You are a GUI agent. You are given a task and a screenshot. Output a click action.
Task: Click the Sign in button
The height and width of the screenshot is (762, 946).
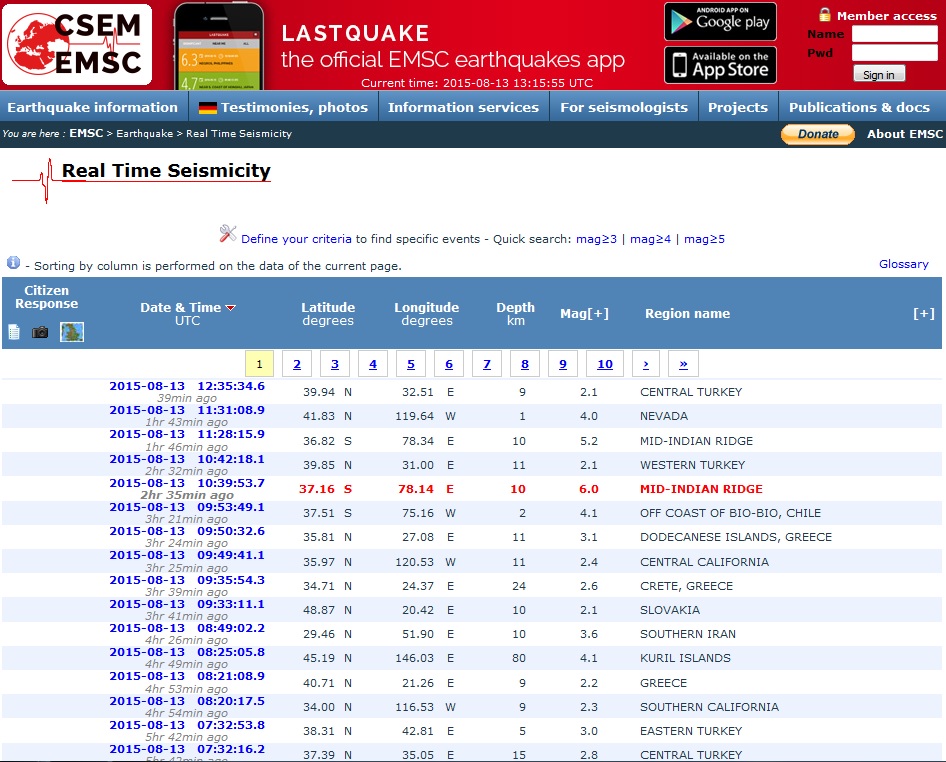click(x=879, y=74)
